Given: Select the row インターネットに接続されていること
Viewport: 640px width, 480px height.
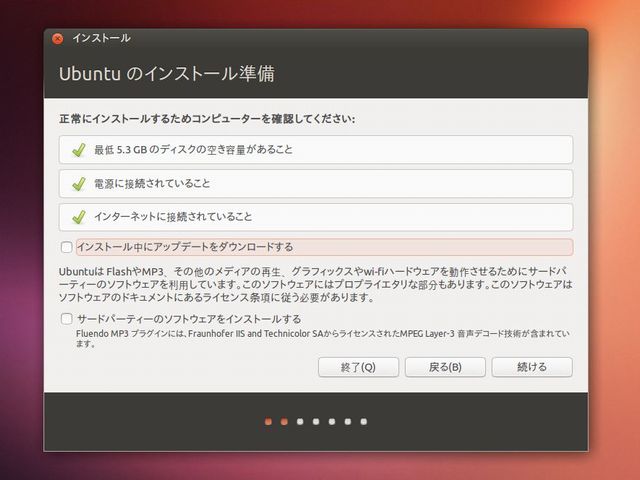Looking at the screenshot, I should coord(316,217).
